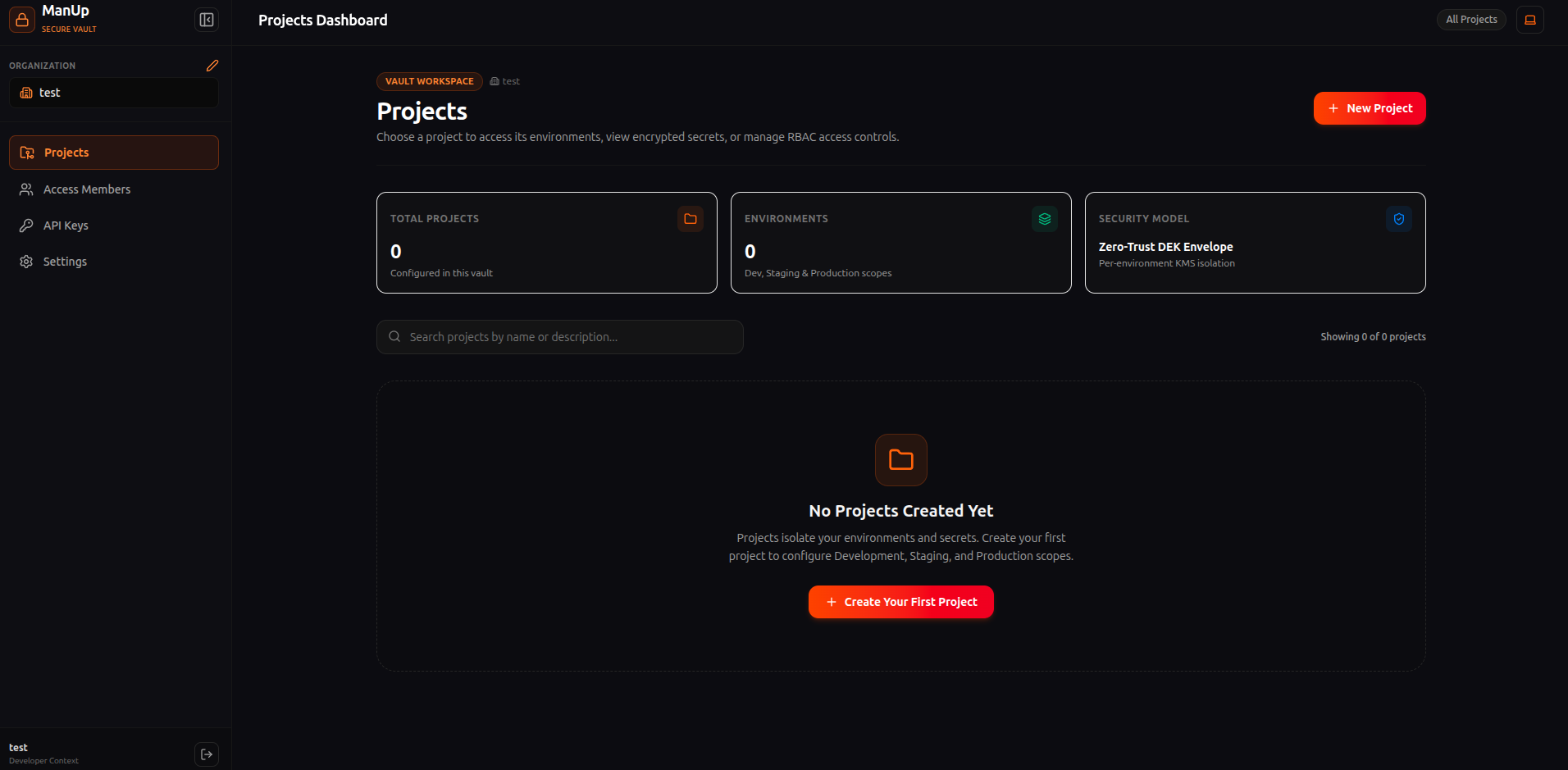Viewport: 1568px width, 770px height.
Task: Click the shield icon in Security Model card
Action: (1399, 219)
